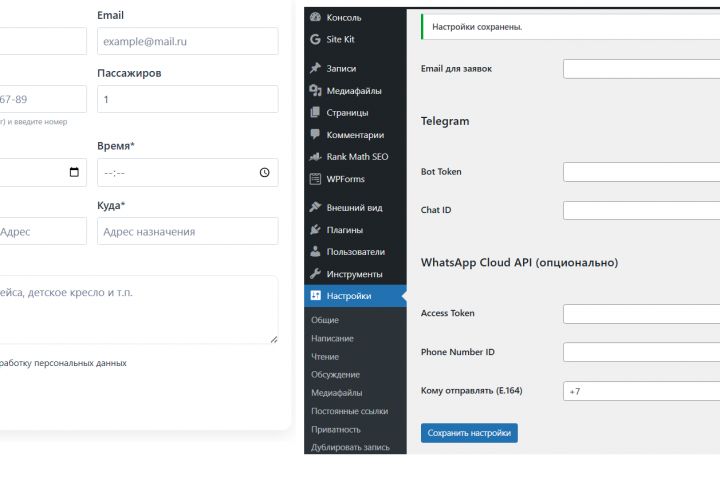Image resolution: width=720 pixels, height=480 pixels.
Task: Open Site Kit Google icon
Action: pyautogui.click(x=316, y=39)
